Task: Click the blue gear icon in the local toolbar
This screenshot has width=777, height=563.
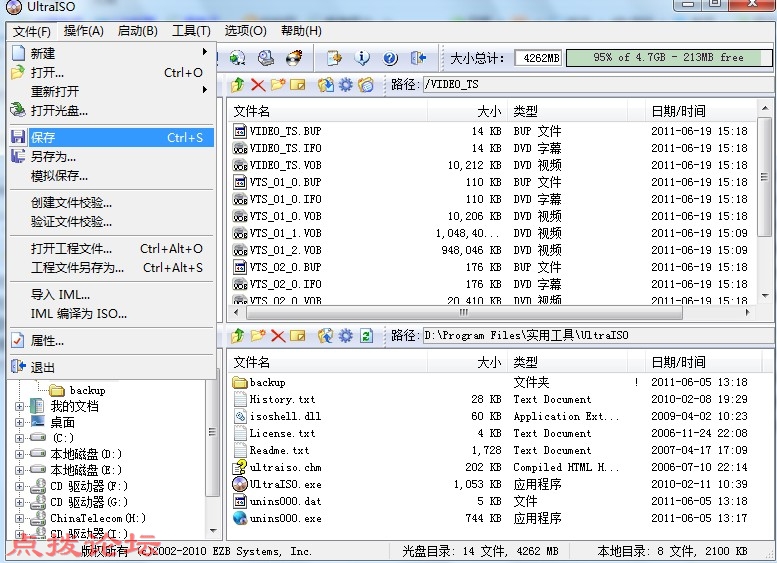Action: click(345, 336)
